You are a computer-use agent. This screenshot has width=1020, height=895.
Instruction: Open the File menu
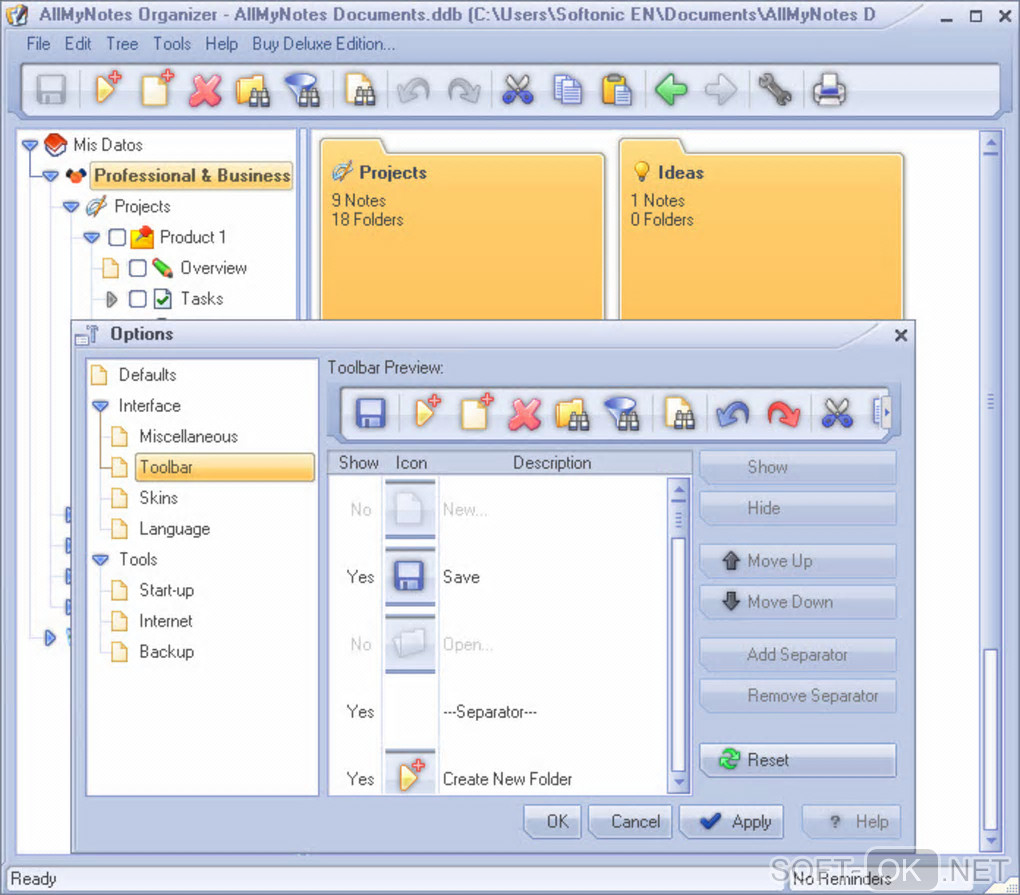coord(38,44)
